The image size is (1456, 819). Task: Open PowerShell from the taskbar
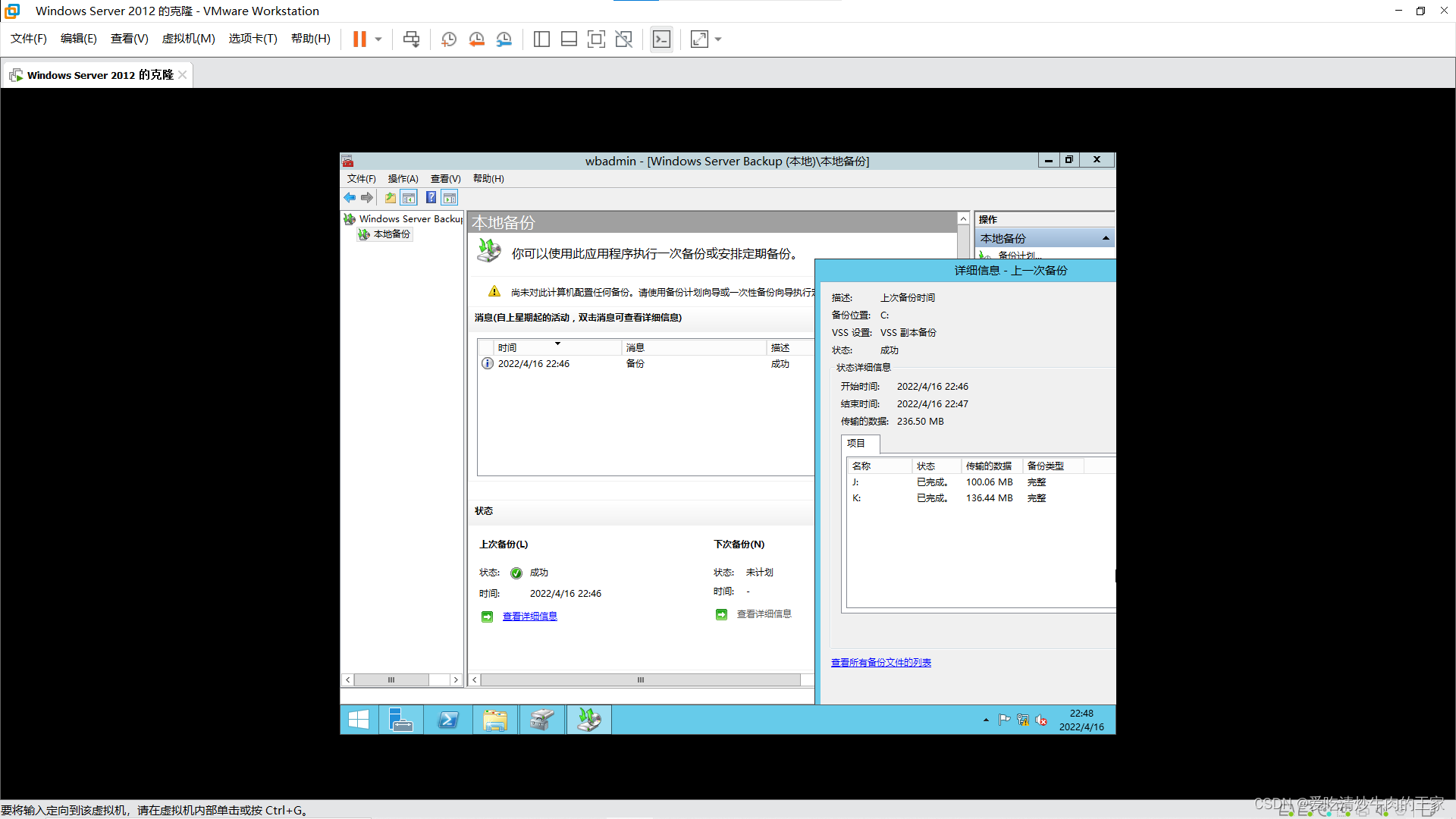(x=448, y=719)
